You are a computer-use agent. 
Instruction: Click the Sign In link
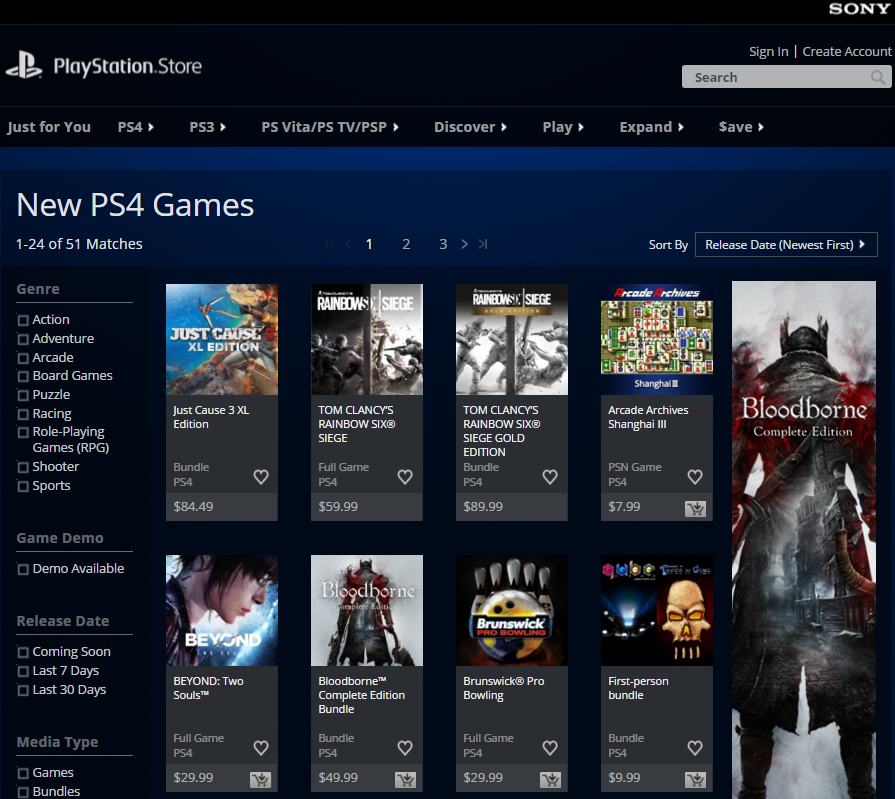(x=768, y=51)
